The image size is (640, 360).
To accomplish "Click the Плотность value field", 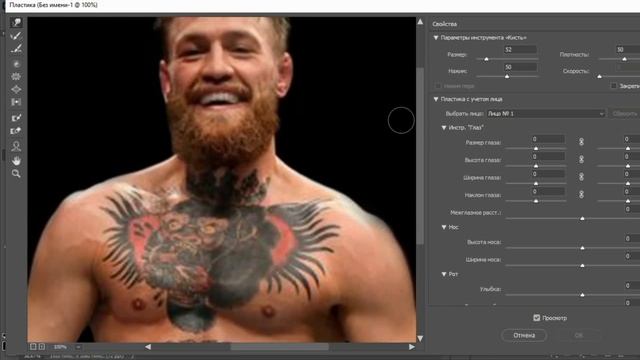I will 628,50.
